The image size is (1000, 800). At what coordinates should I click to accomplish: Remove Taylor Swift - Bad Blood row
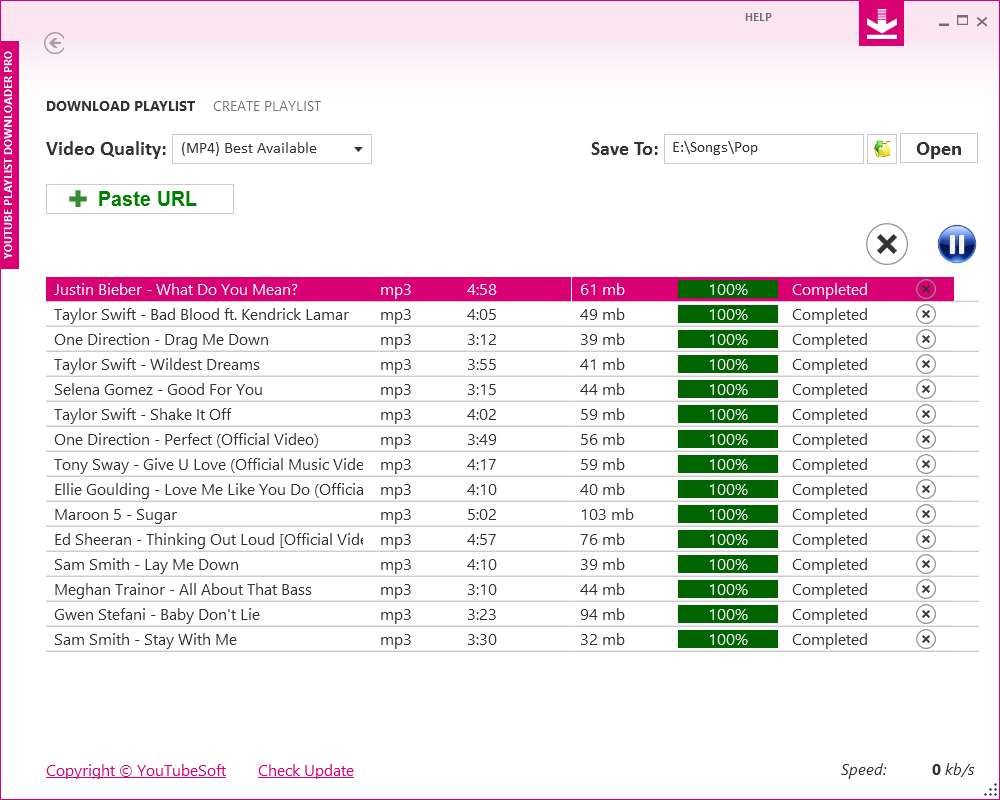click(925, 314)
